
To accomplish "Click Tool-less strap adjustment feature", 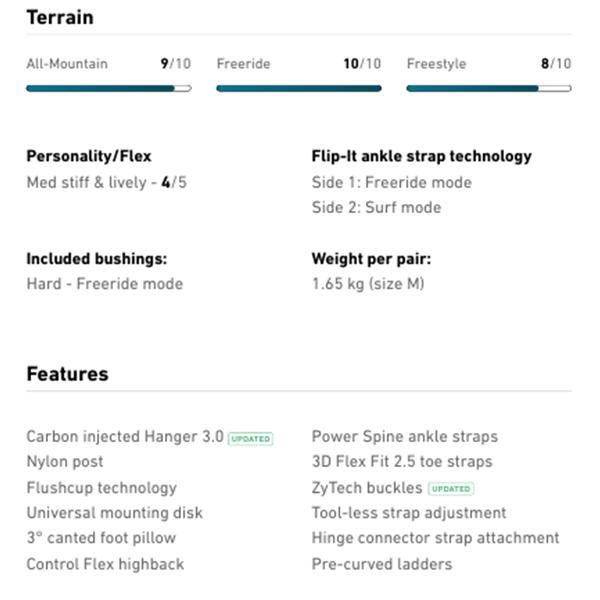I will tap(409, 513).
